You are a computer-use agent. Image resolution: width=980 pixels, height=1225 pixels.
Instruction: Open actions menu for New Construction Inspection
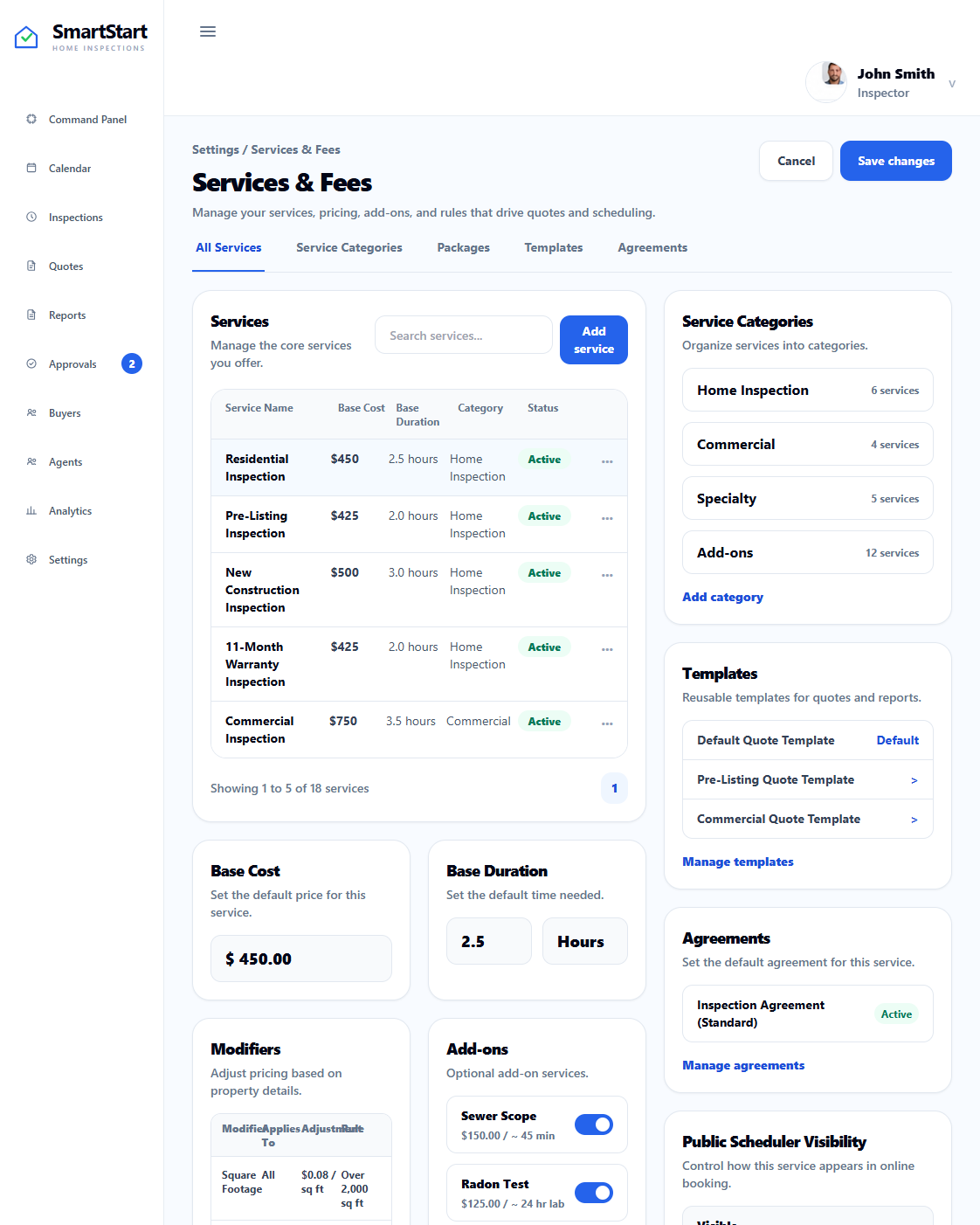tap(607, 575)
